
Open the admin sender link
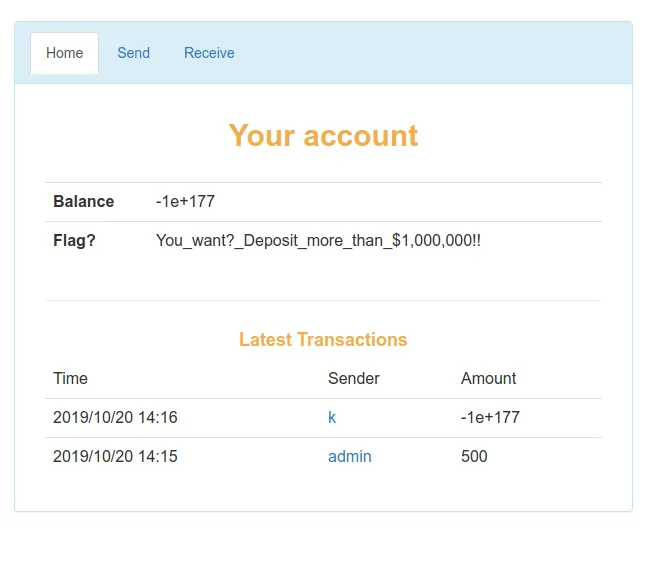349,457
